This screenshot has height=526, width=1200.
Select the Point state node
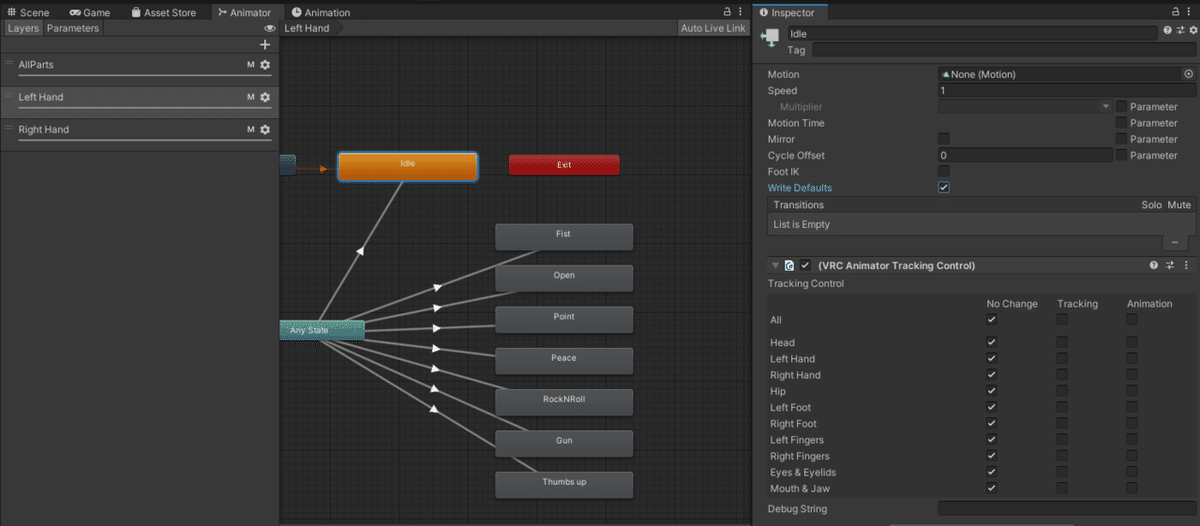coord(564,319)
